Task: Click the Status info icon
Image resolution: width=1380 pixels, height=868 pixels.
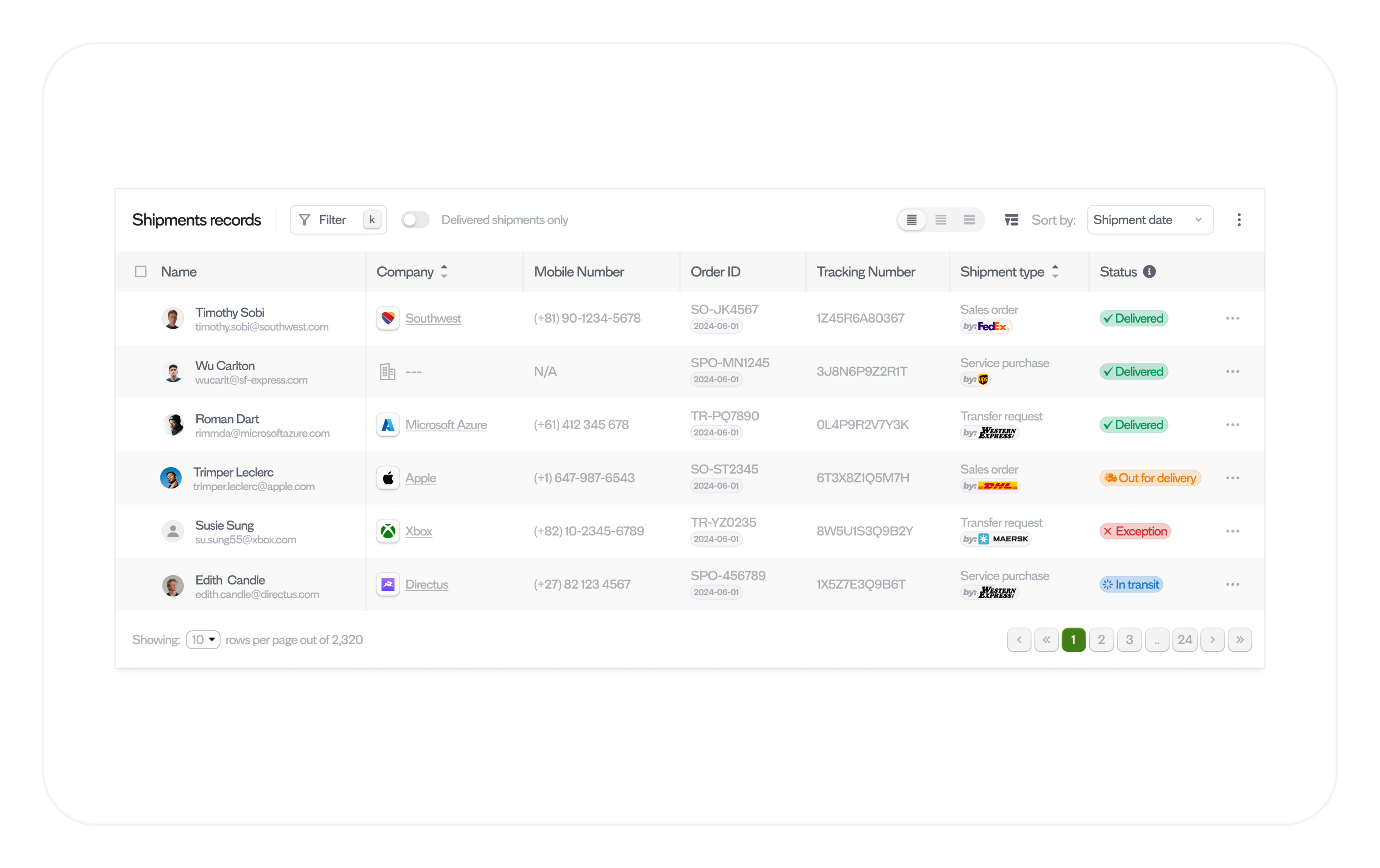Action: tap(1149, 271)
